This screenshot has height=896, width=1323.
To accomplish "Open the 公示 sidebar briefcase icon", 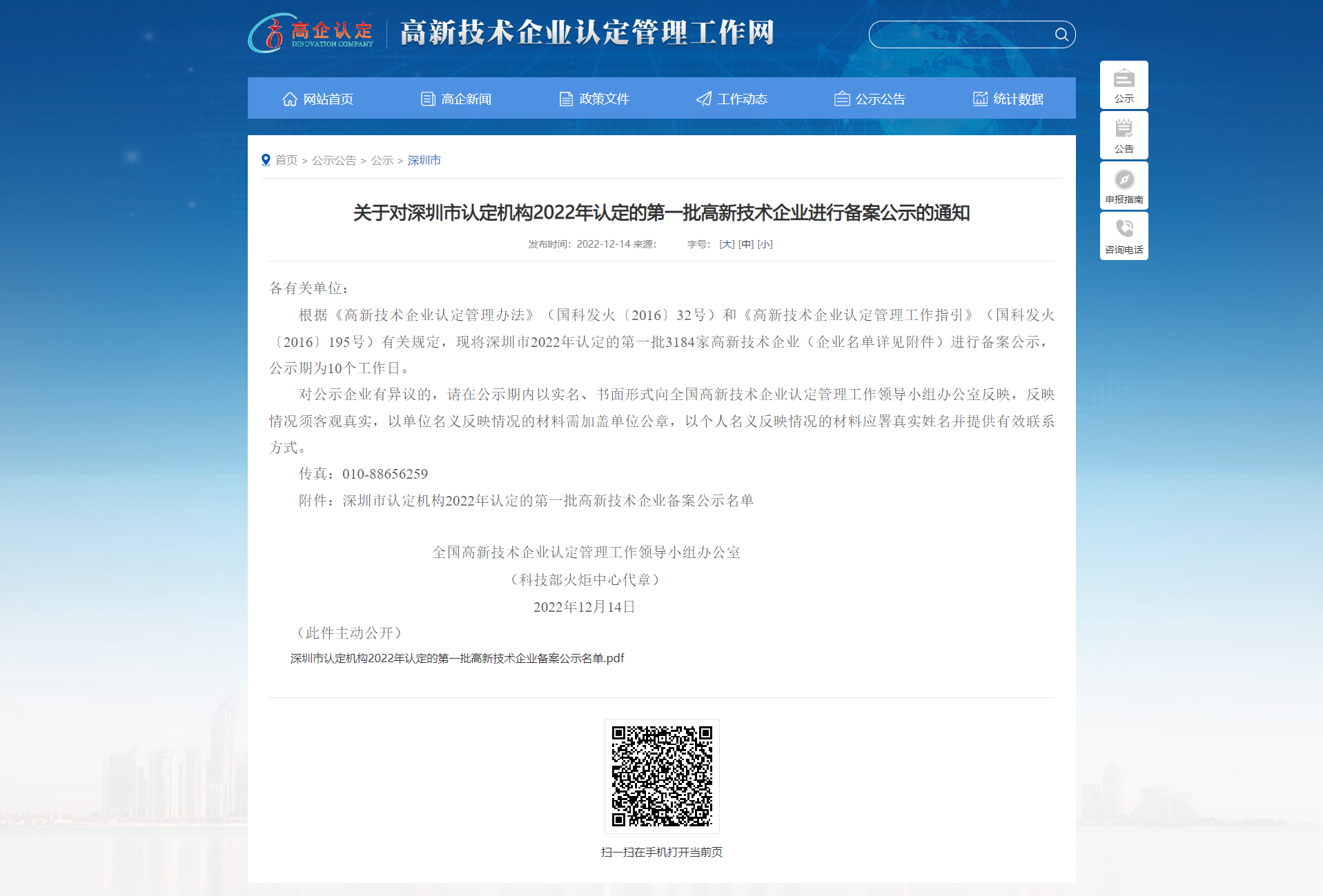I will [1124, 79].
